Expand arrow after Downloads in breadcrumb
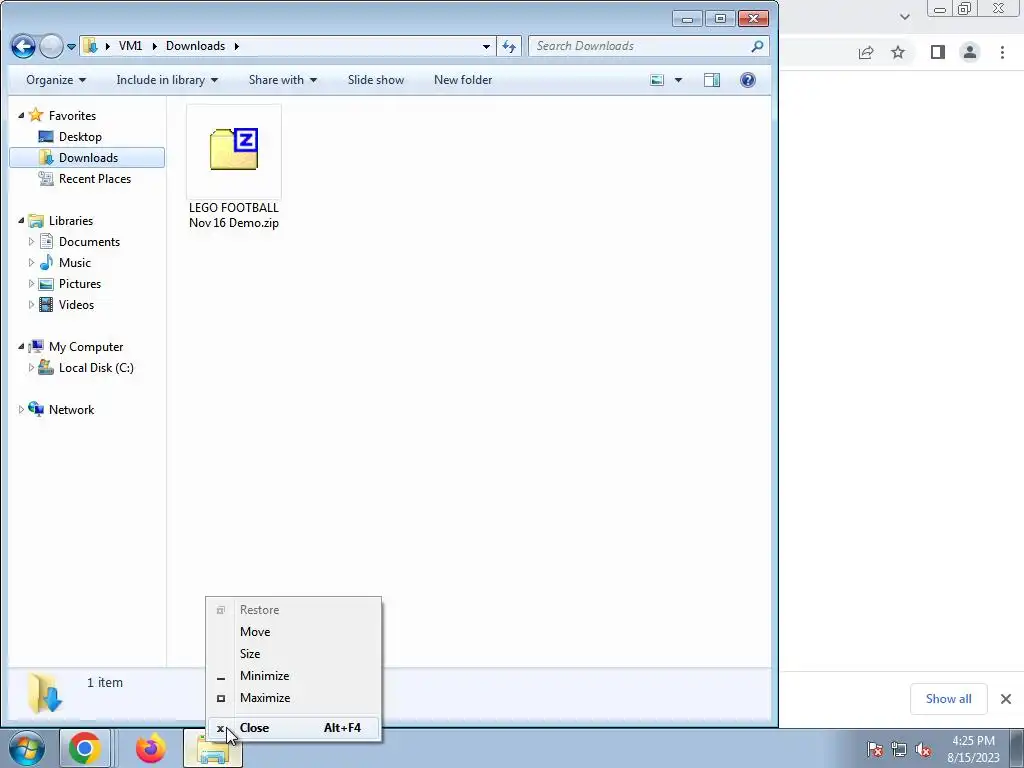Viewport: 1024px width, 768px height. (x=236, y=46)
